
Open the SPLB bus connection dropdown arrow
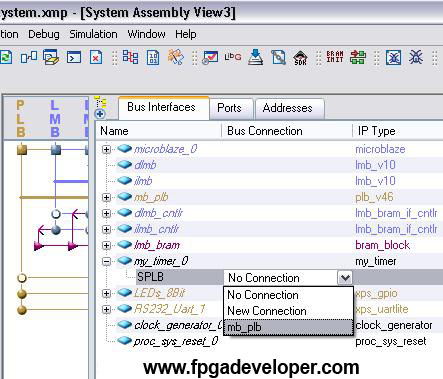pyautogui.click(x=345, y=277)
